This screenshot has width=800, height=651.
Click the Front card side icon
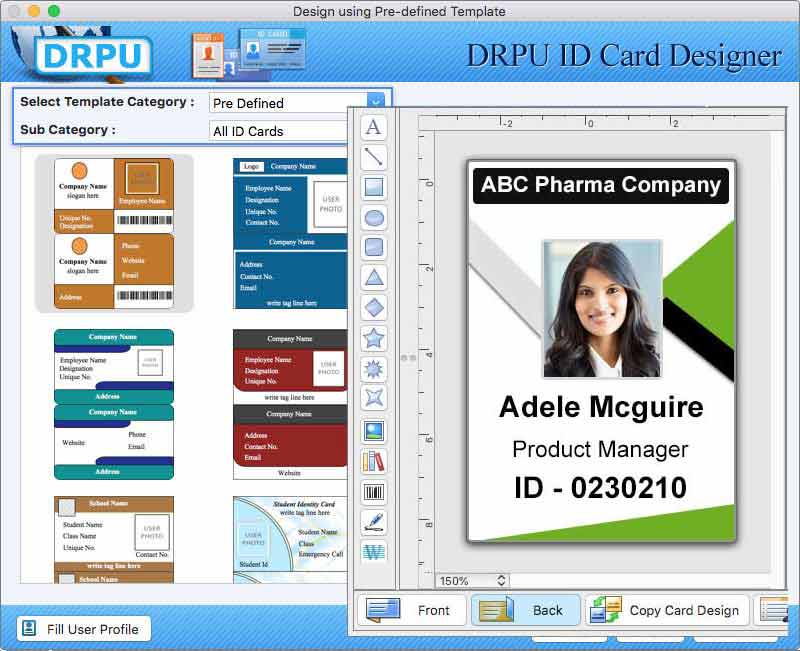coord(383,610)
